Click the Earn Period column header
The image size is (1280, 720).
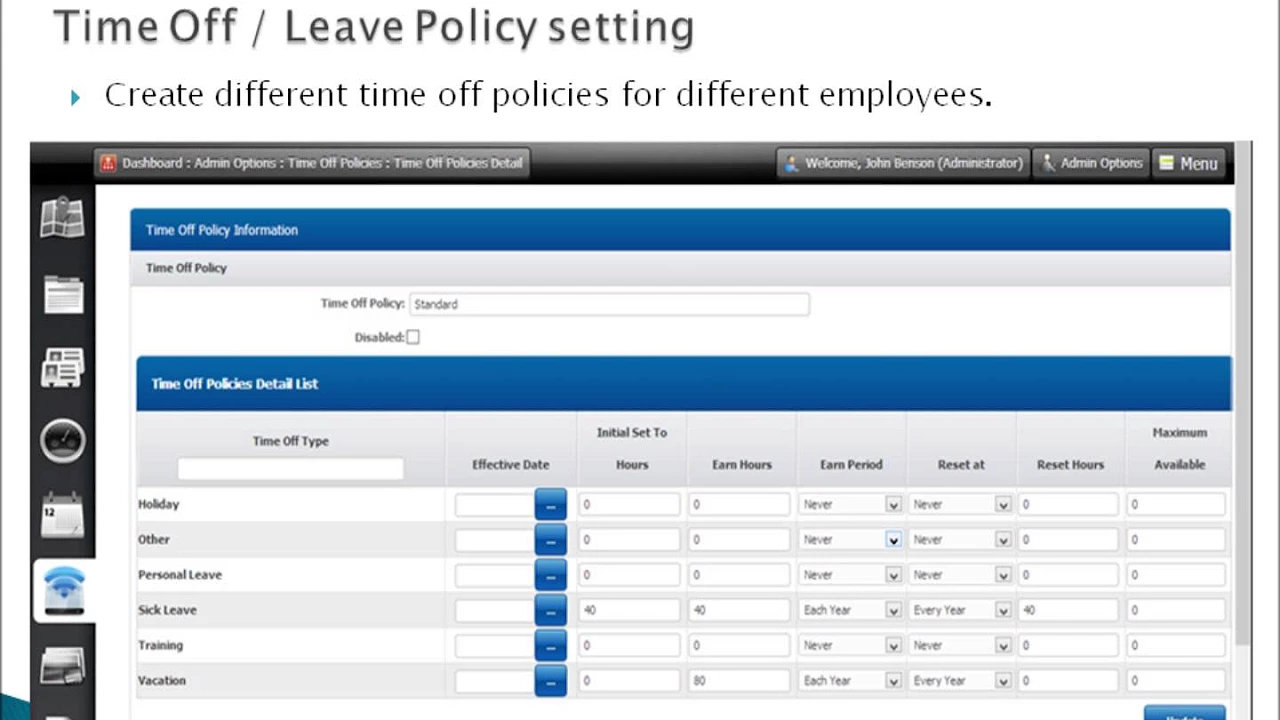(x=851, y=465)
